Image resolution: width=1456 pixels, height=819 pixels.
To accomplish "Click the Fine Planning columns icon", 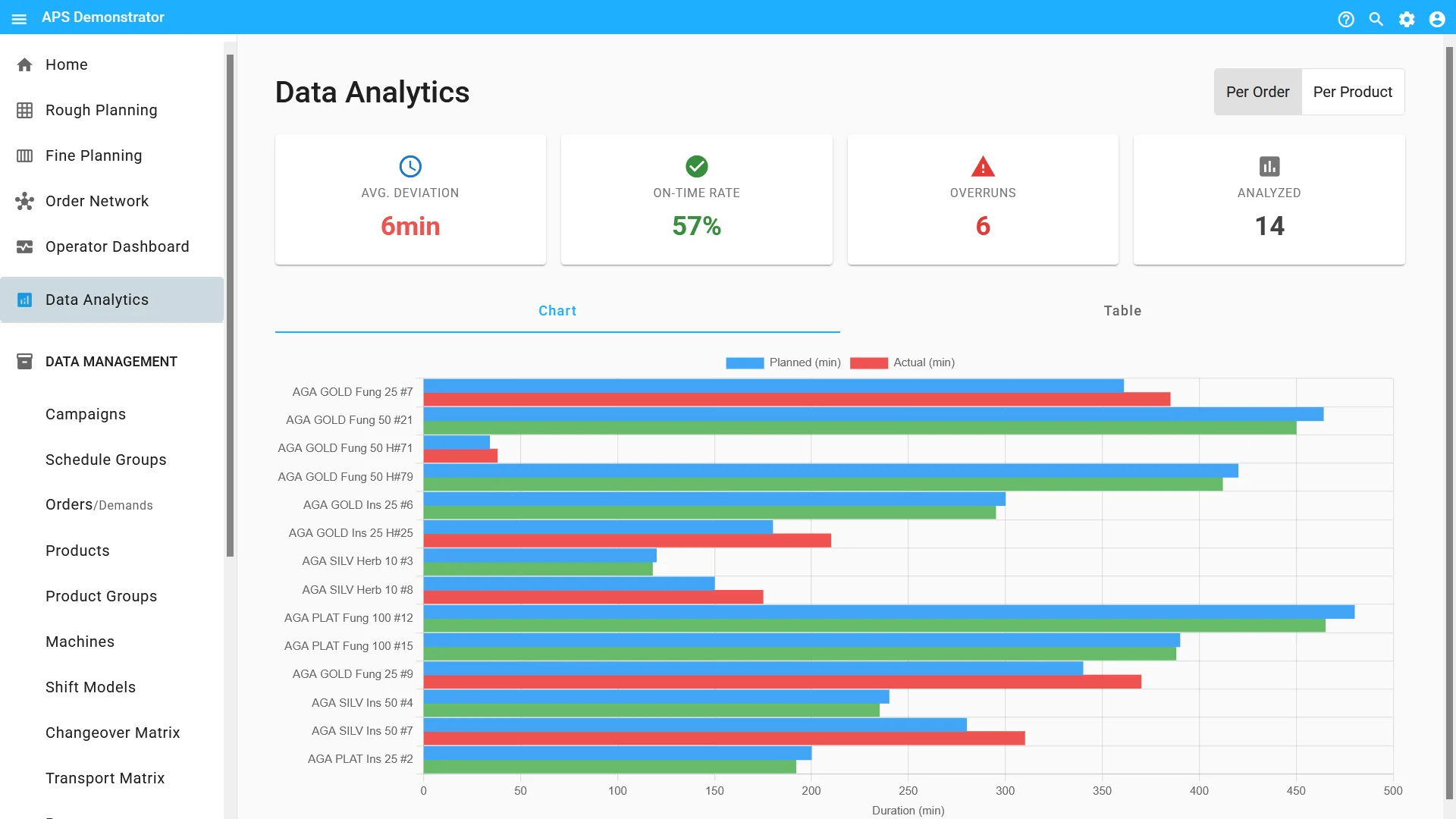I will (x=24, y=155).
